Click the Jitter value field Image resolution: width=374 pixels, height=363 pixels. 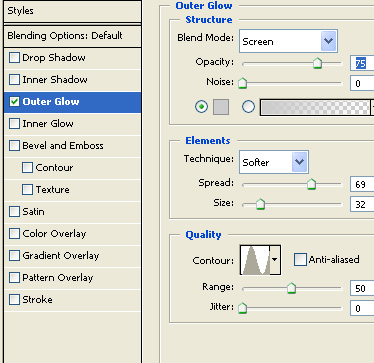[x=362, y=308]
